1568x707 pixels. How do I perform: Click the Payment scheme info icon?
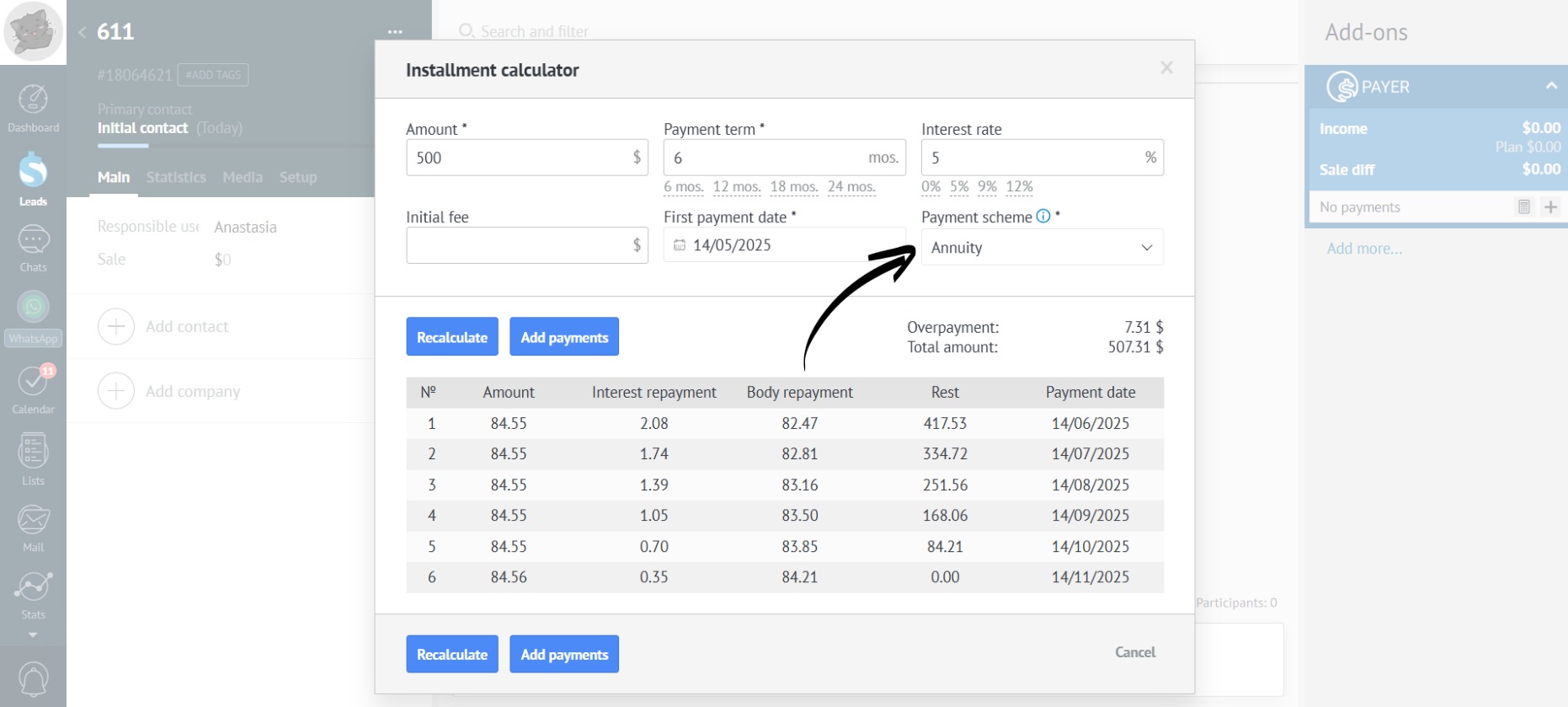click(1043, 217)
